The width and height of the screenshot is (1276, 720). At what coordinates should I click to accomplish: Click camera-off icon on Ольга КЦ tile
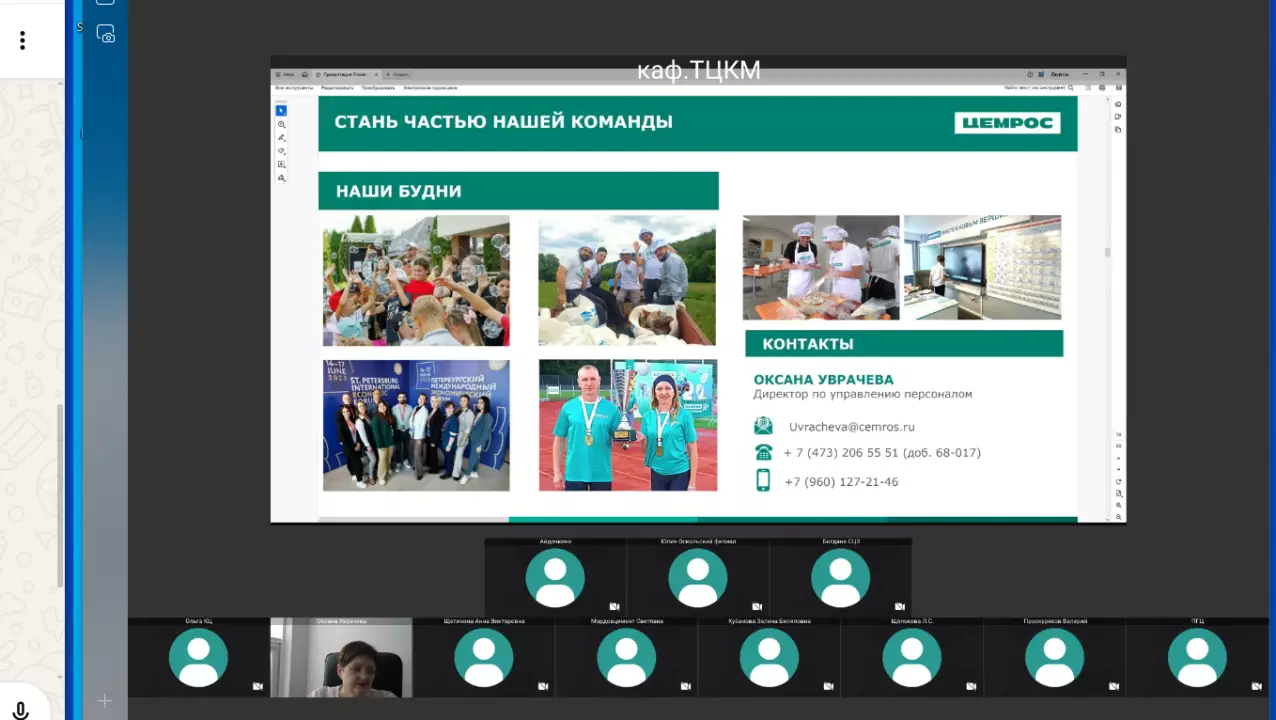(258, 686)
